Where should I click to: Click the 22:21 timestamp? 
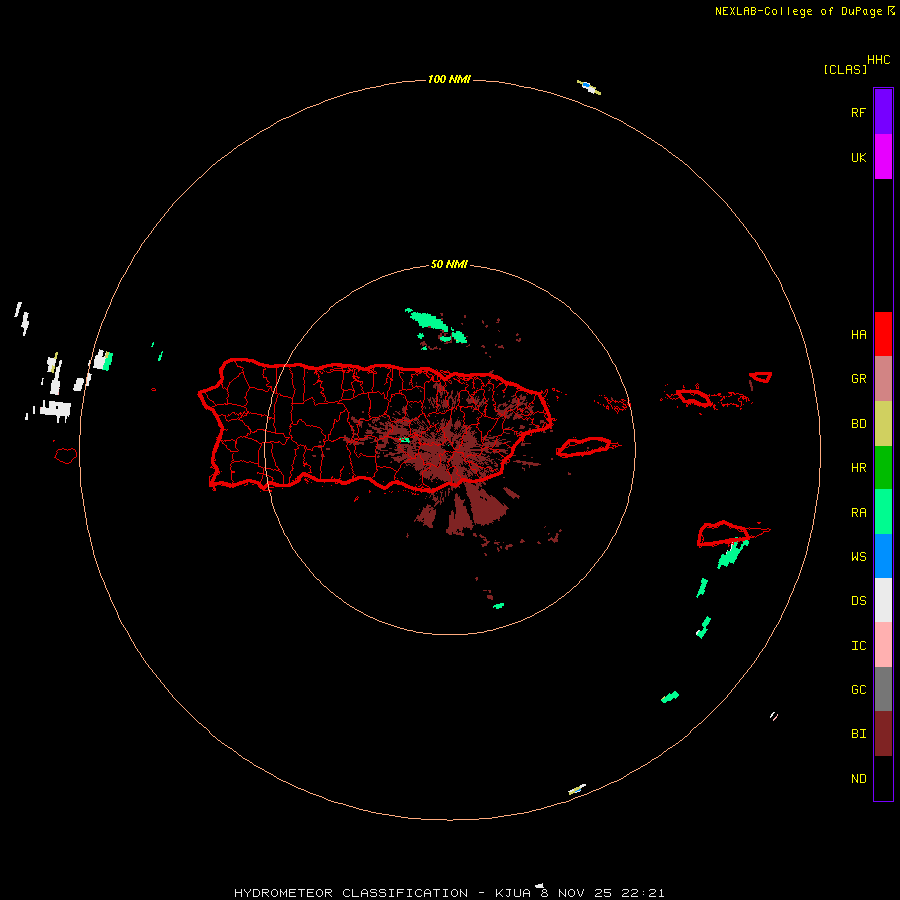pyautogui.click(x=642, y=893)
